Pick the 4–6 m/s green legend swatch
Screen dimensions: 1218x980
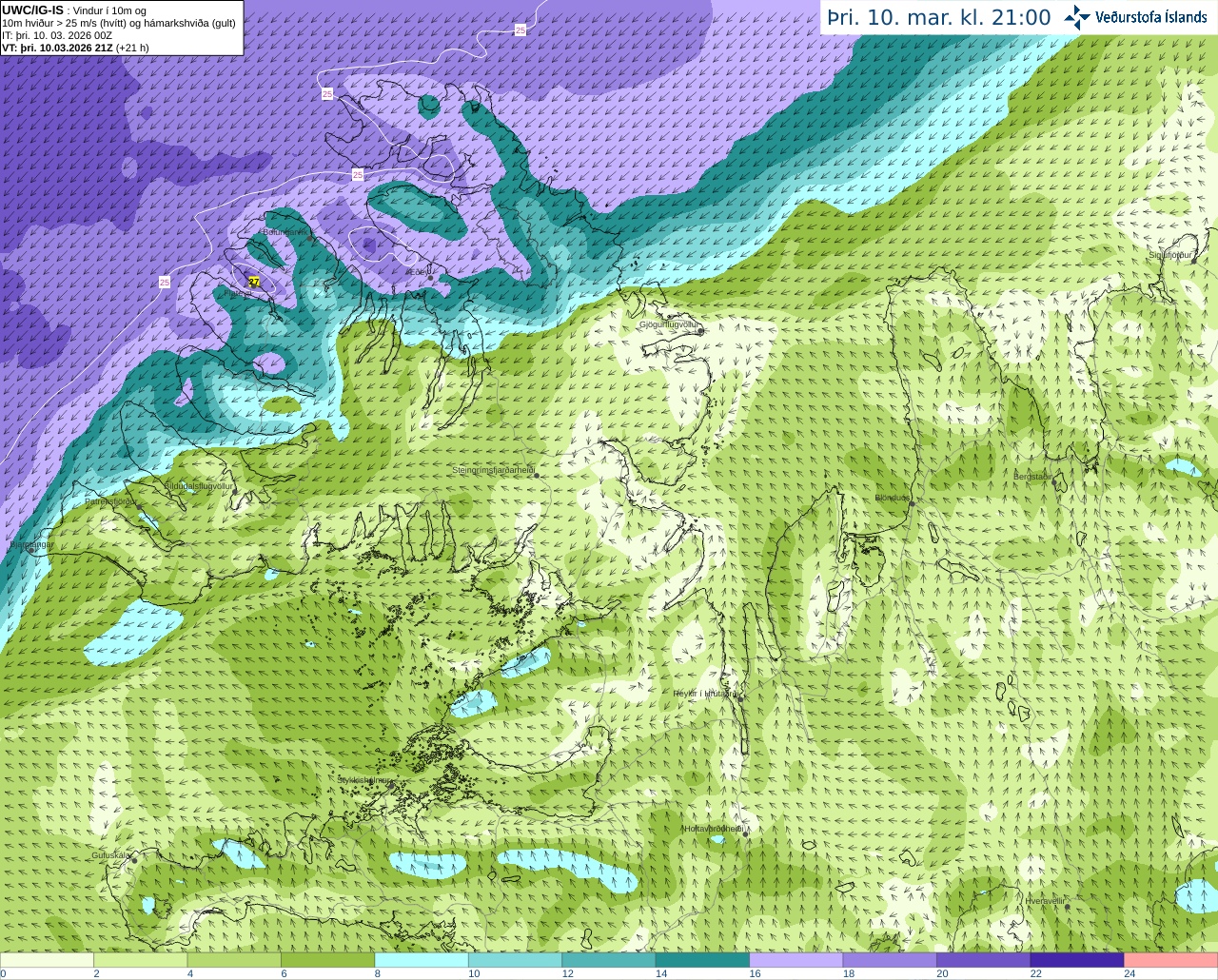point(234,960)
